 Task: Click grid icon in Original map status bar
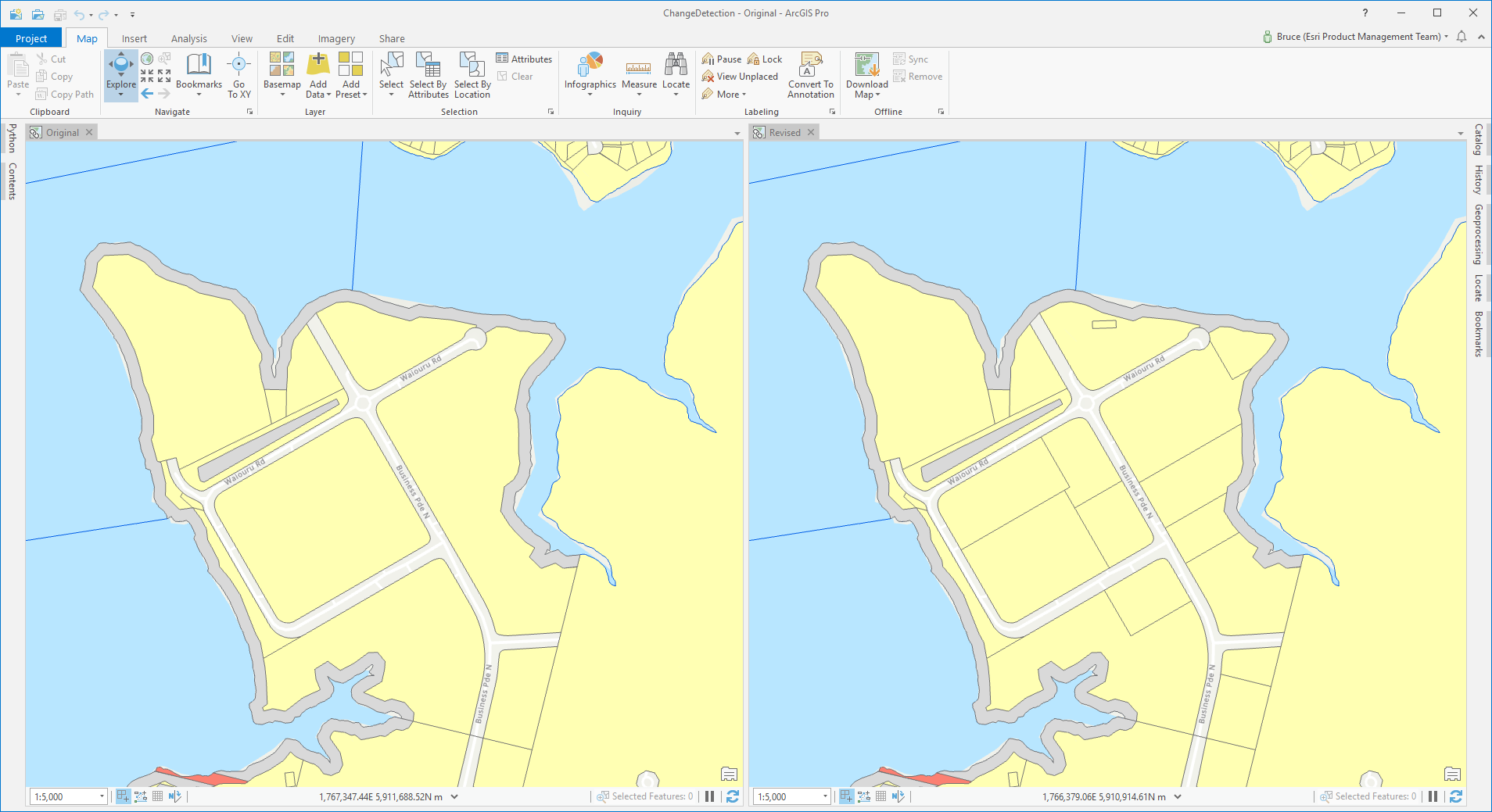pos(157,796)
